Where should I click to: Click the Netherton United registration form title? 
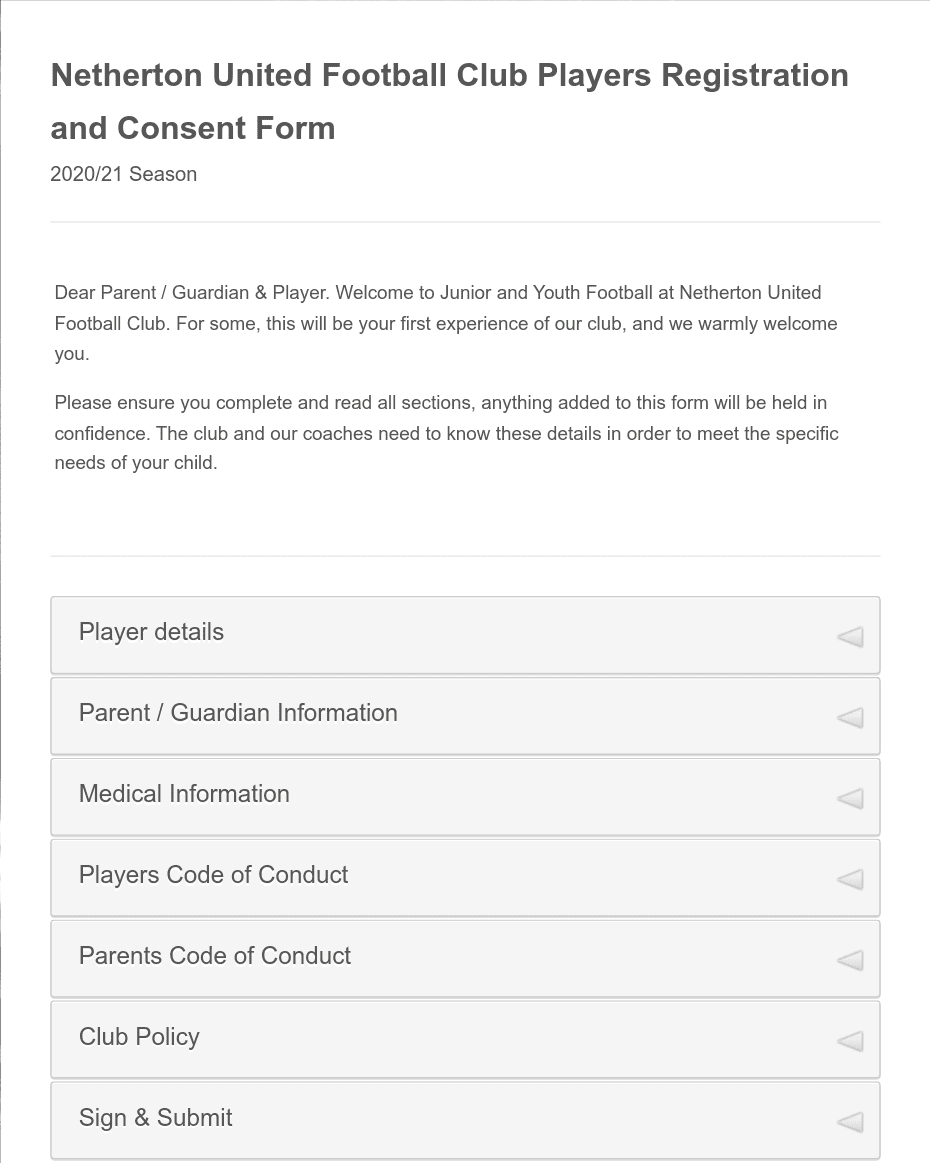449,101
